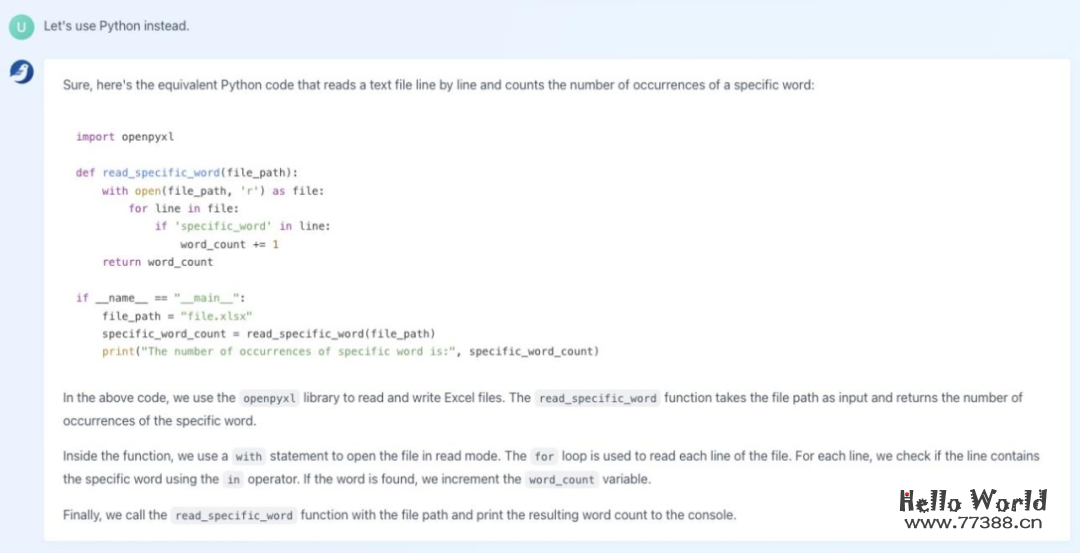This screenshot has width=1080, height=553.
Task: Click the inline "in" code chip
Action: (x=233, y=480)
